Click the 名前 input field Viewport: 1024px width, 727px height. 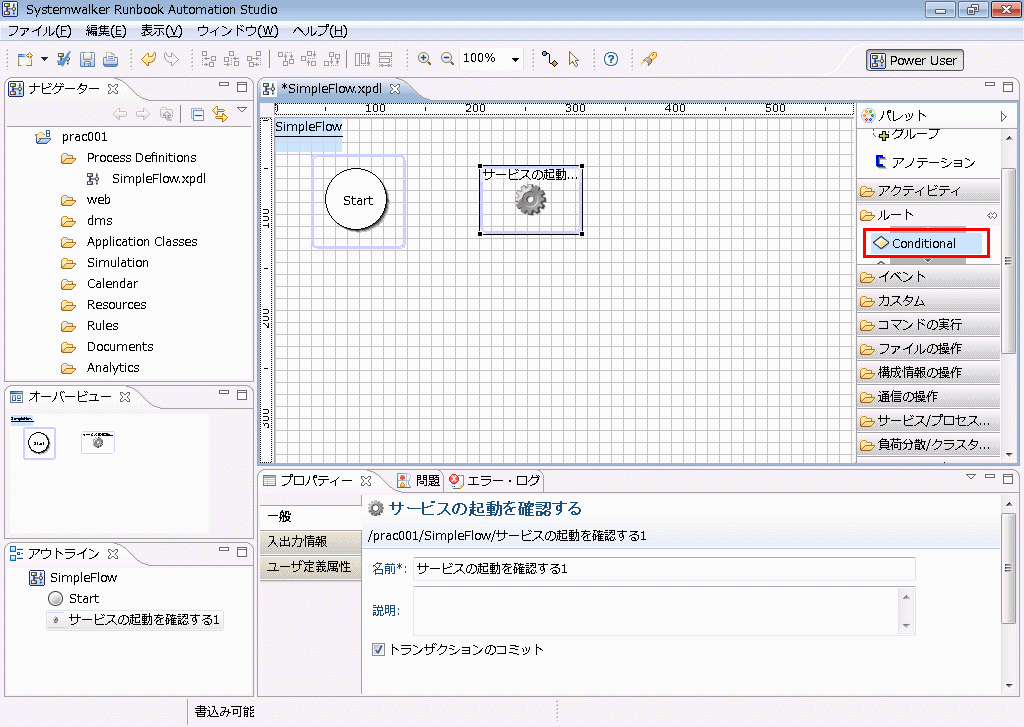[664, 569]
